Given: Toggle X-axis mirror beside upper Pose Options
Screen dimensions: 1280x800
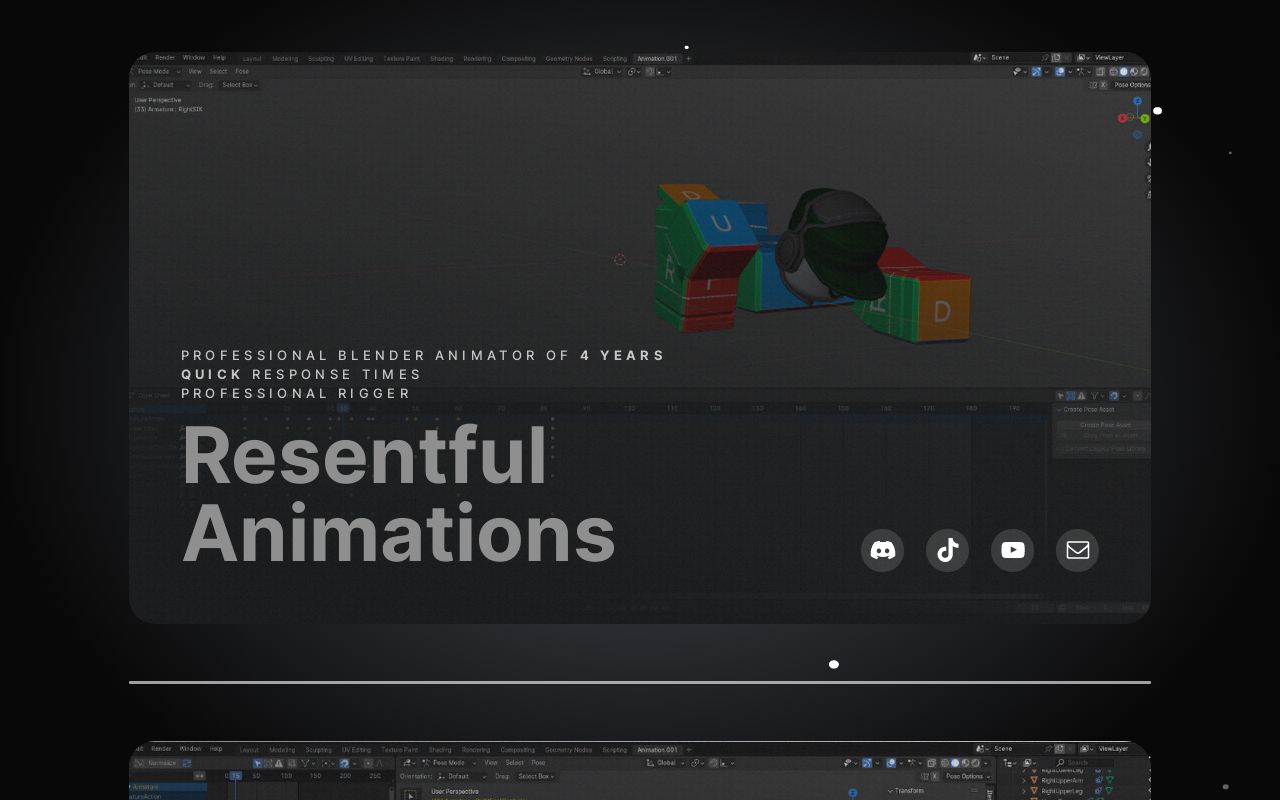Looking at the screenshot, I should pyautogui.click(x=1103, y=85).
